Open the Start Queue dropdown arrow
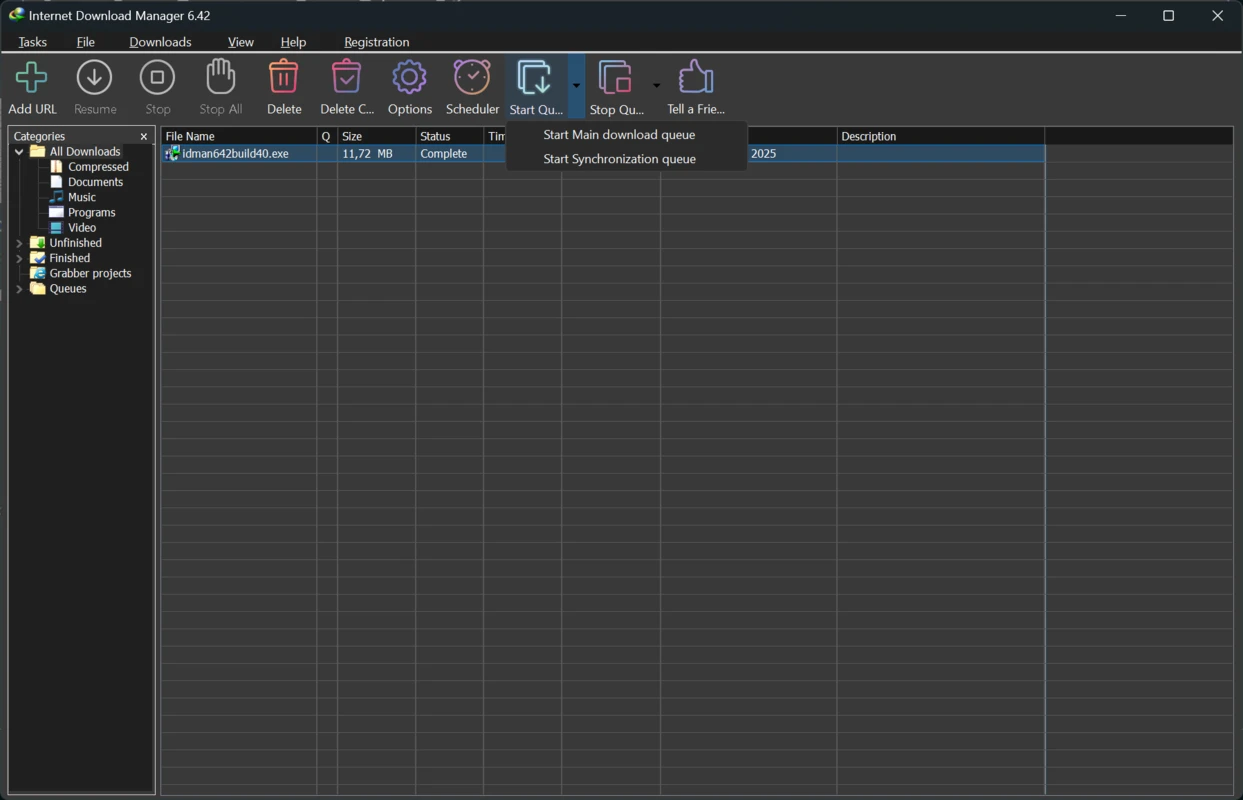1243x800 pixels. 576,86
